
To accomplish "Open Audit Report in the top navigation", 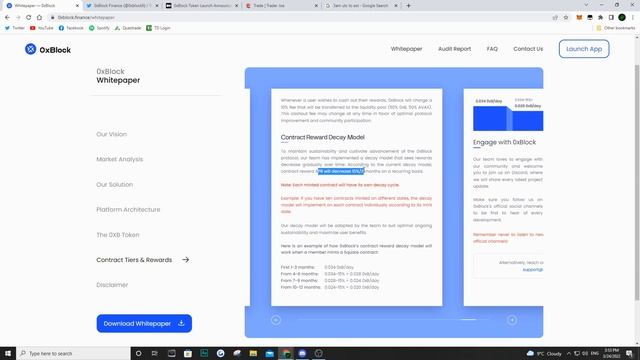I will point(454,49).
